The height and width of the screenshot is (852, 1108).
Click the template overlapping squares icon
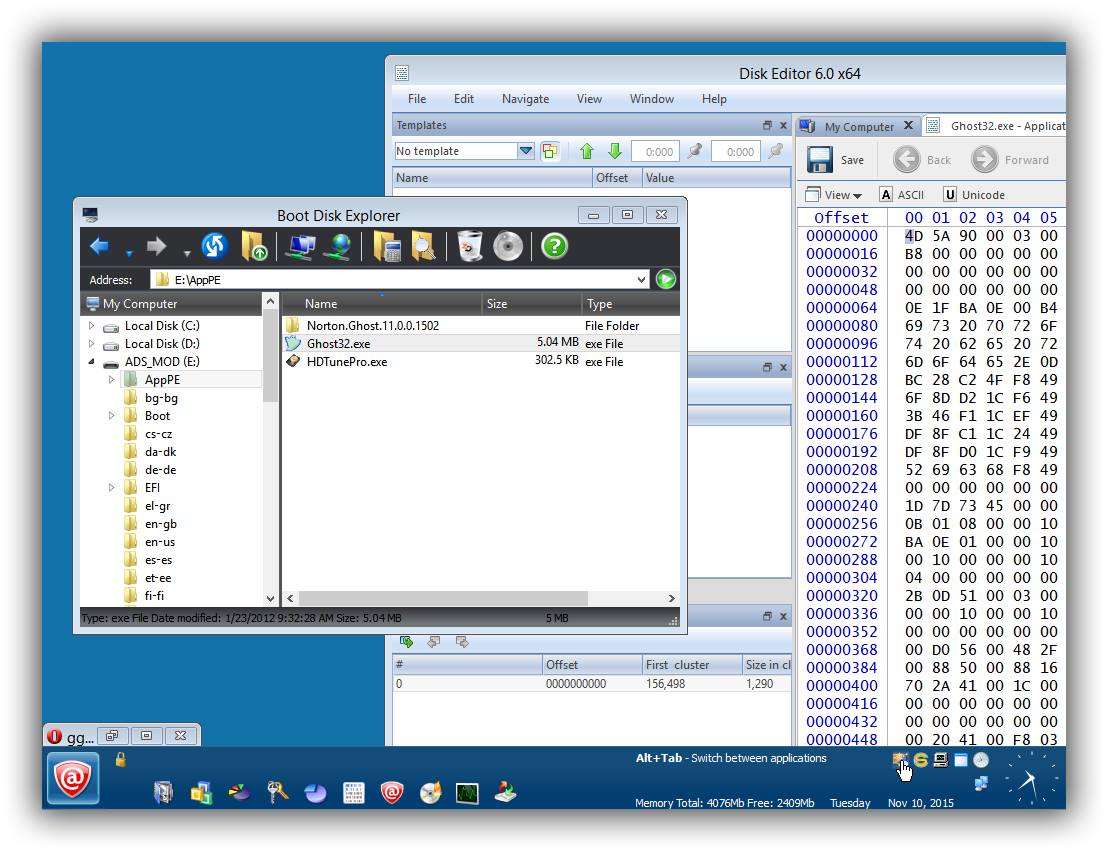coord(550,151)
